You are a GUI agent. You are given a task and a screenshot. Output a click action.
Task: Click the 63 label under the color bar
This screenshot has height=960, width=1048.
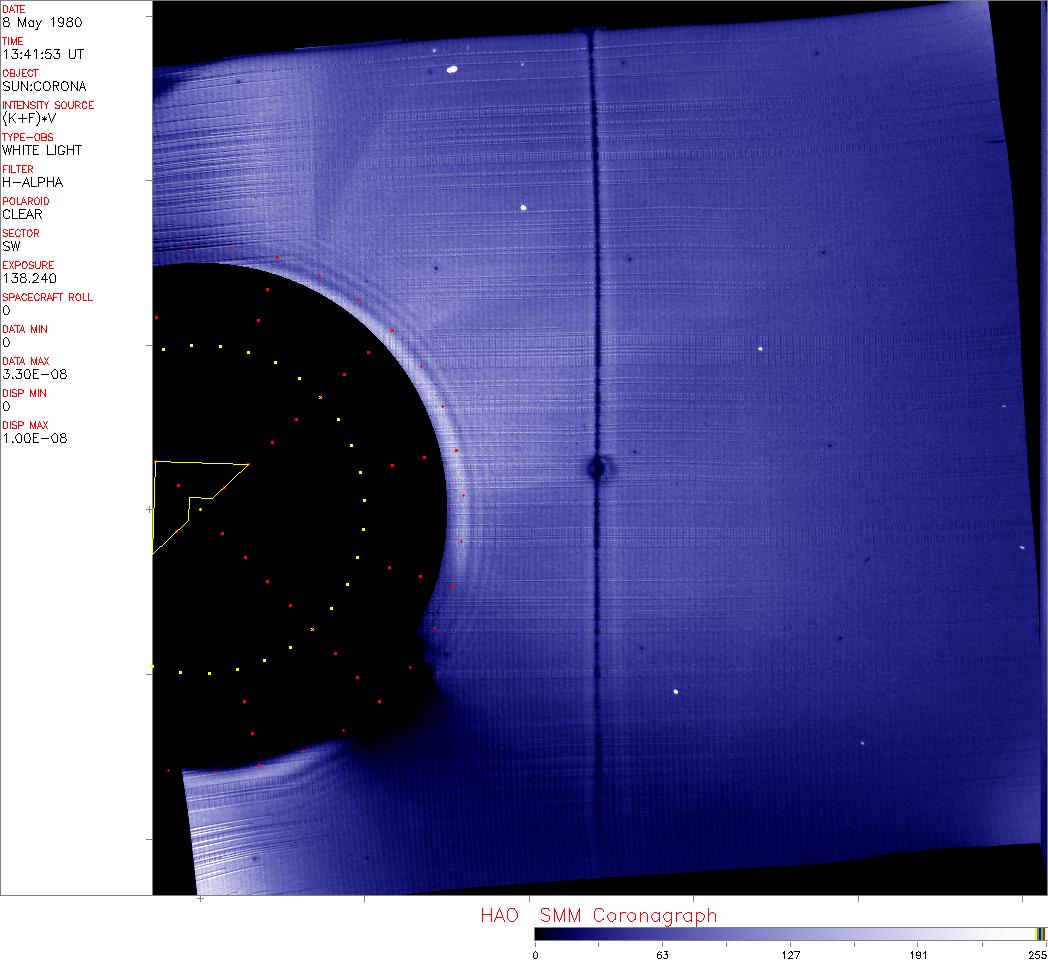662,954
